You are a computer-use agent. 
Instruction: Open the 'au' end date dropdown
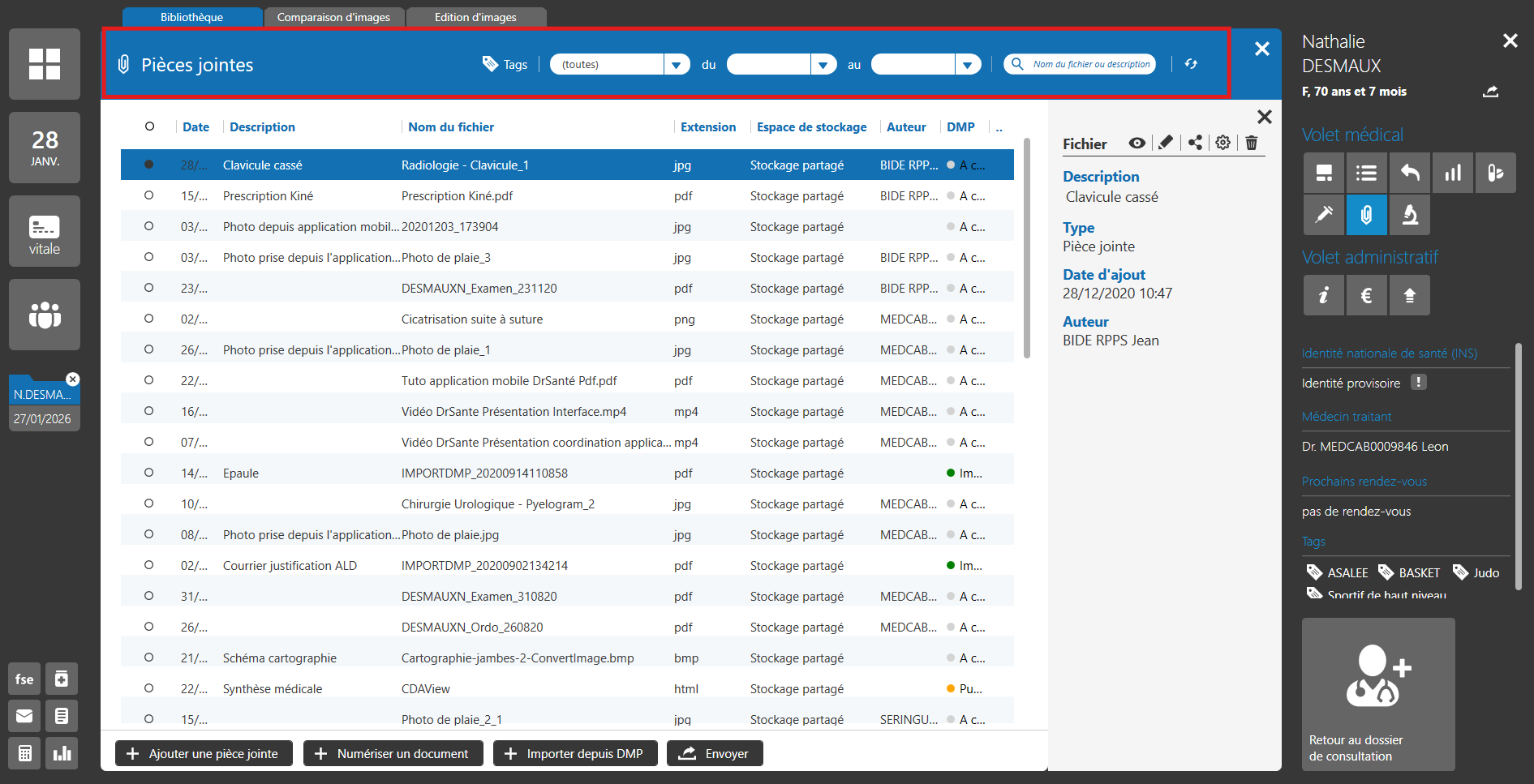(967, 65)
